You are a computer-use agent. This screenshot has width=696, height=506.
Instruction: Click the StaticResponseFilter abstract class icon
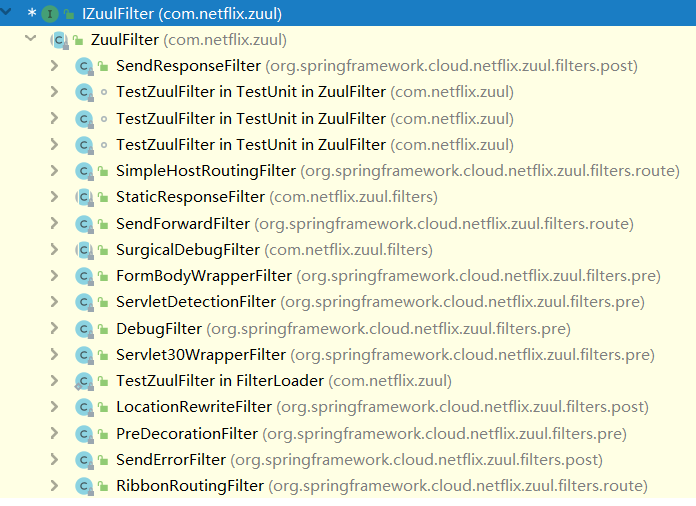pyautogui.click(x=84, y=198)
